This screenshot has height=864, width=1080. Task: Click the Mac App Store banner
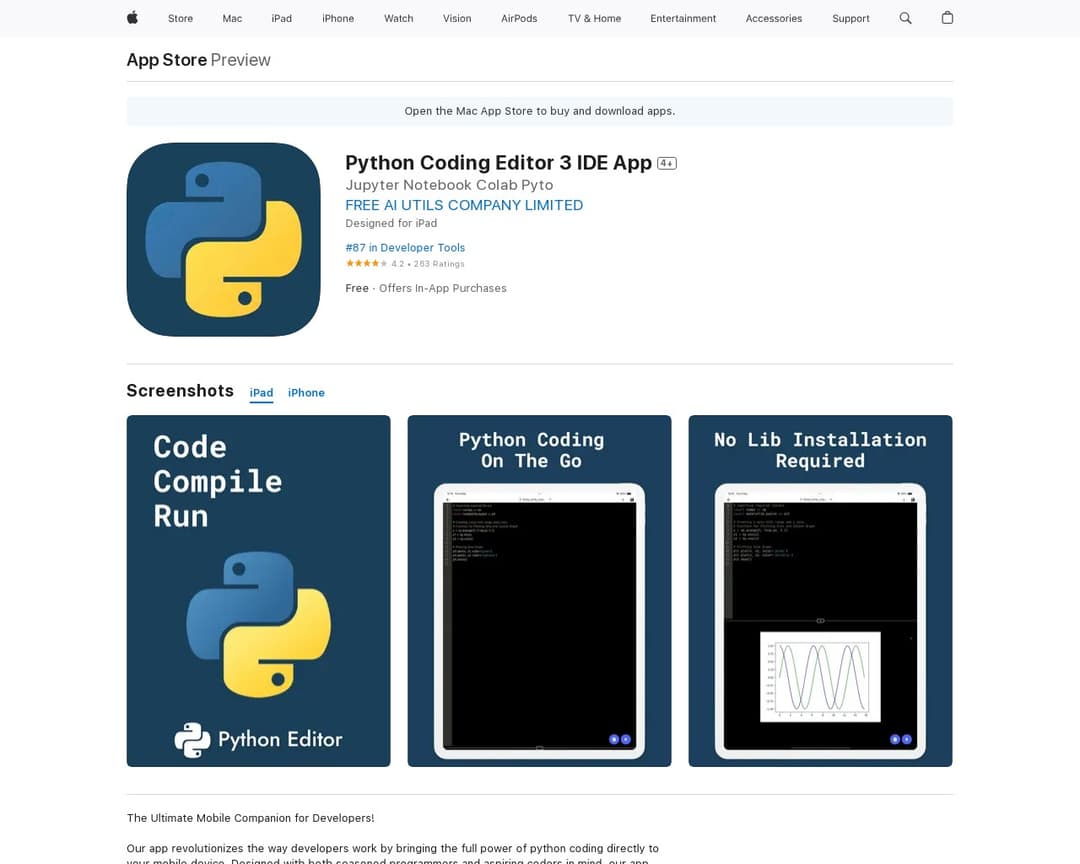click(x=540, y=111)
